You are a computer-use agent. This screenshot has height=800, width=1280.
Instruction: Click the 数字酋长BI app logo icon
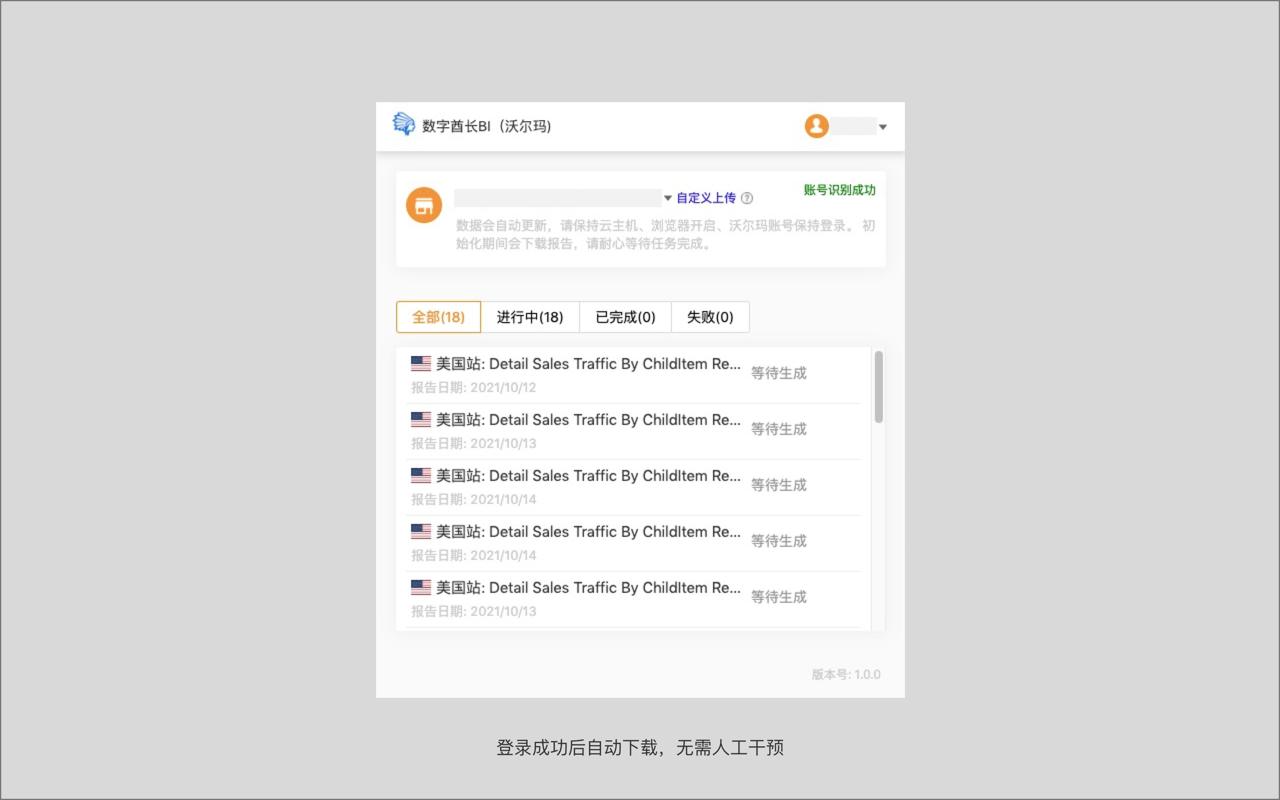[x=403, y=124]
